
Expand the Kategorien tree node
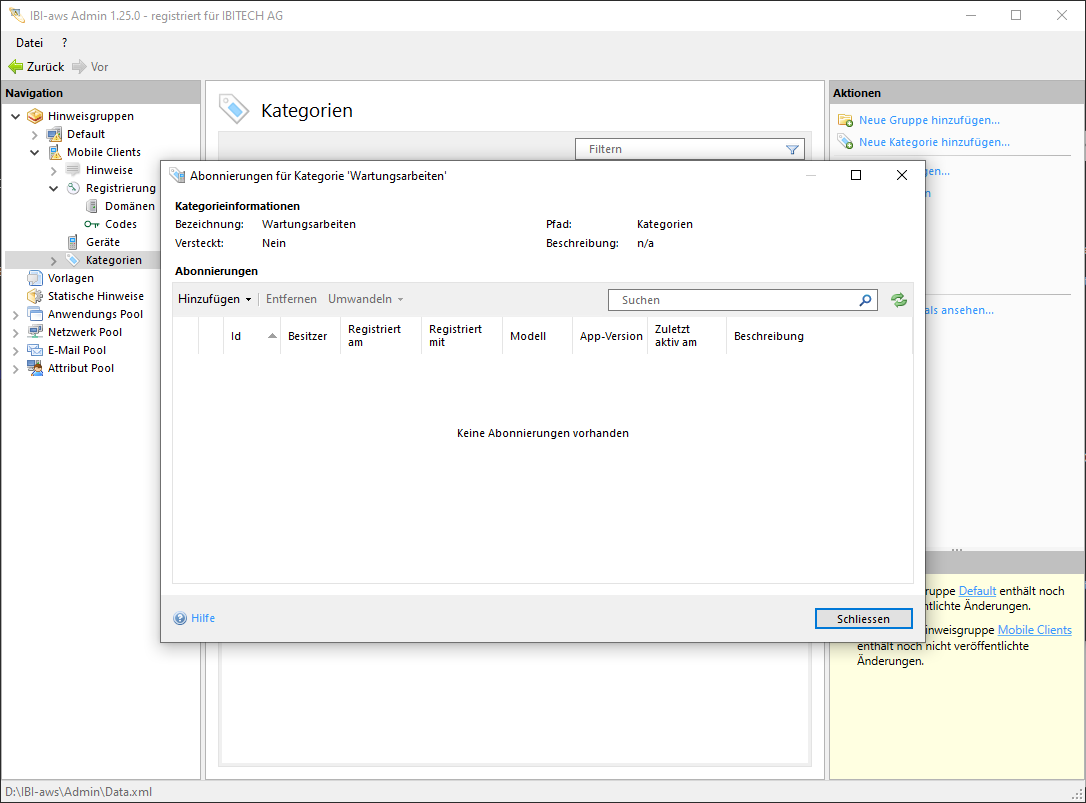pyautogui.click(x=54, y=260)
